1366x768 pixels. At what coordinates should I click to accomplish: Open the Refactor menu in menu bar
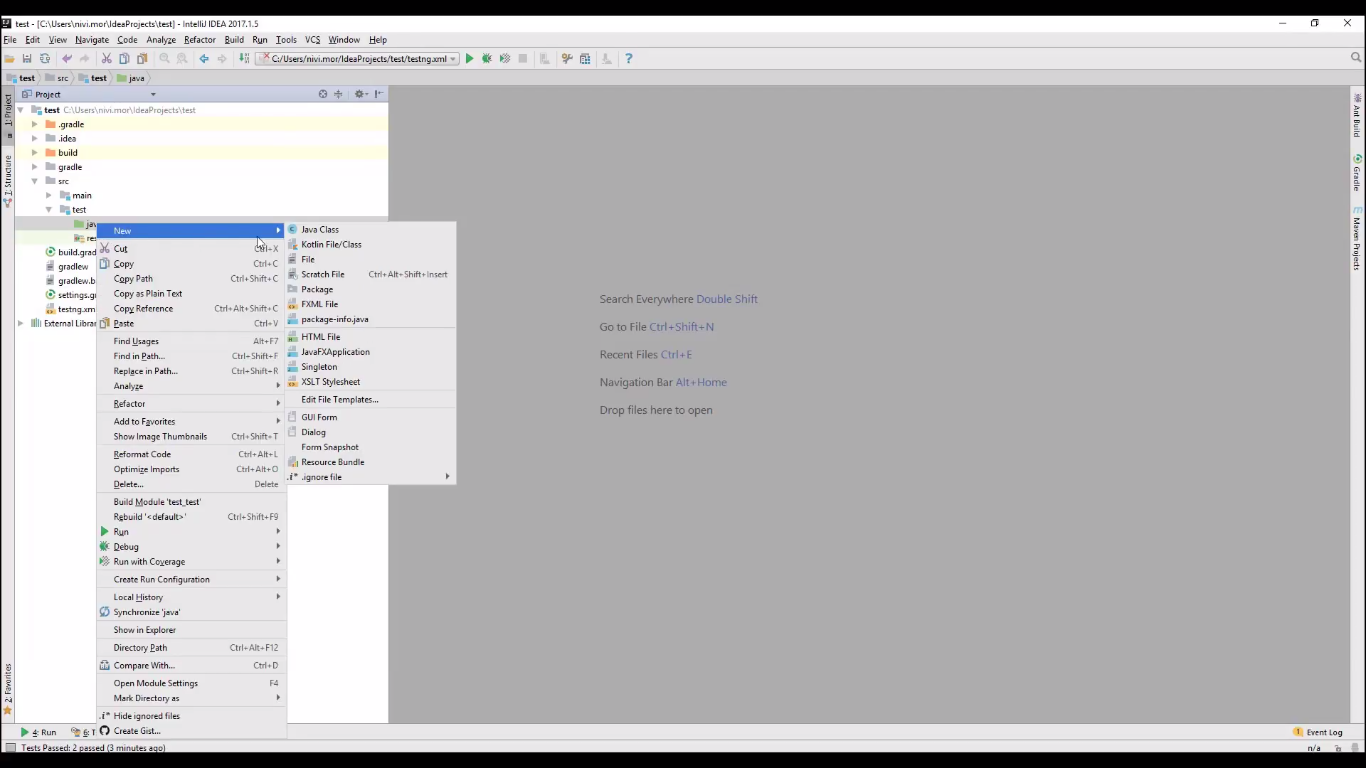(199, 40)
